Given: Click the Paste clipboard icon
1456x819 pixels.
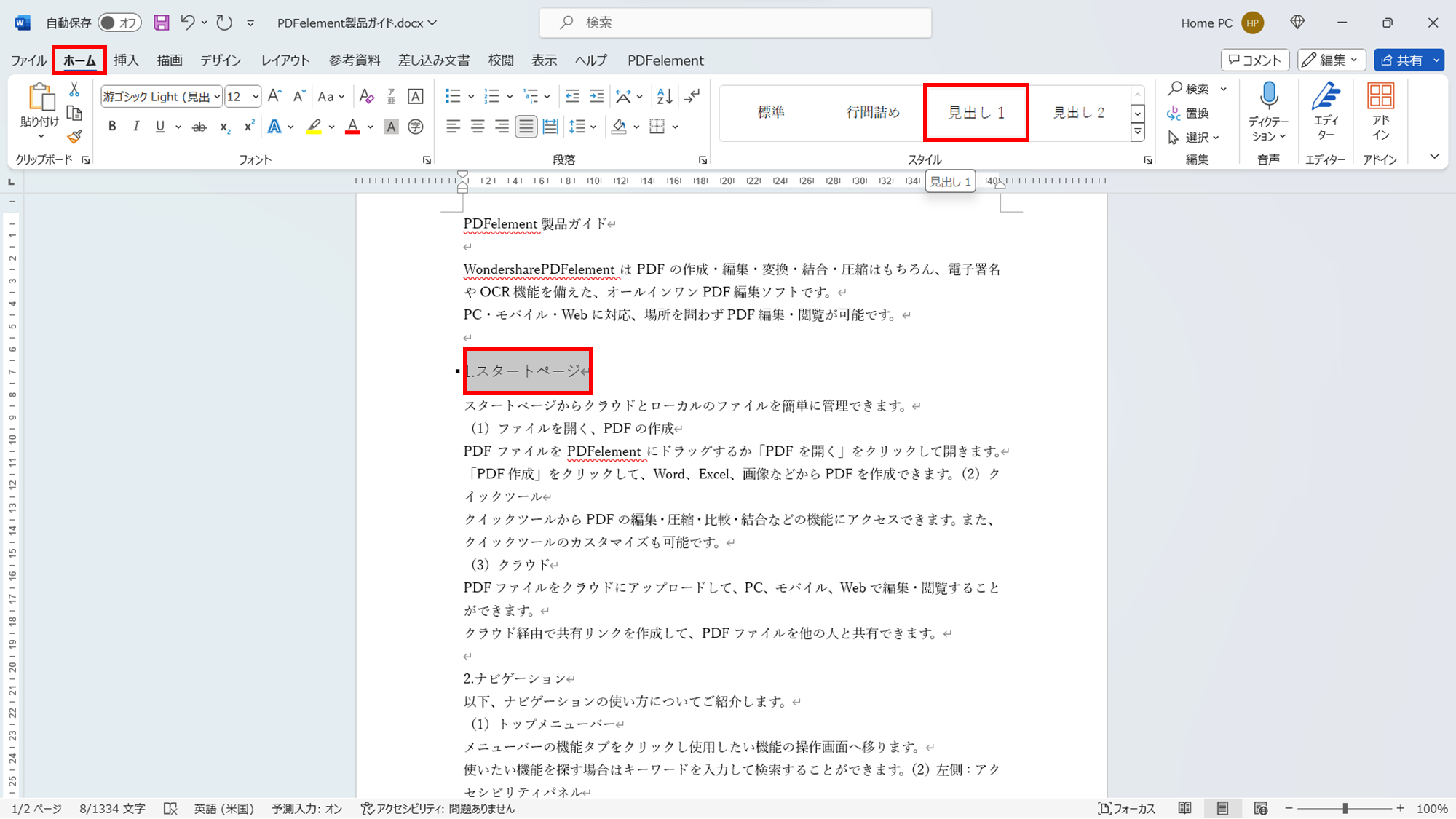Looking at the screenshot, I should [x=41, y=98].
